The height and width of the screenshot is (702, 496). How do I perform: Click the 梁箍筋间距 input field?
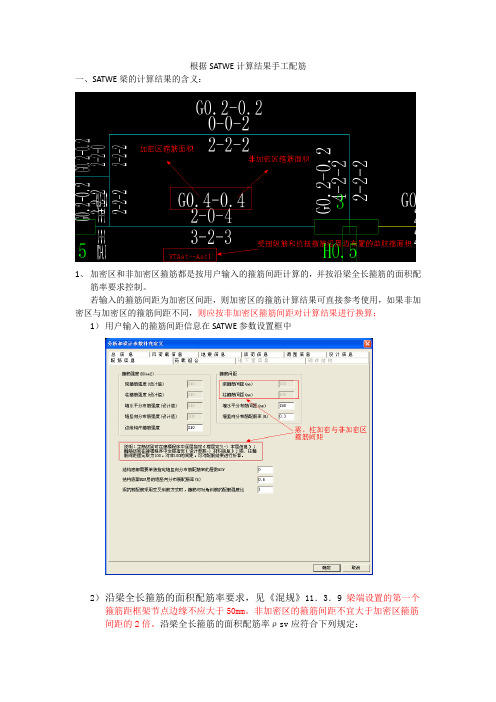(x=286, y=384)
